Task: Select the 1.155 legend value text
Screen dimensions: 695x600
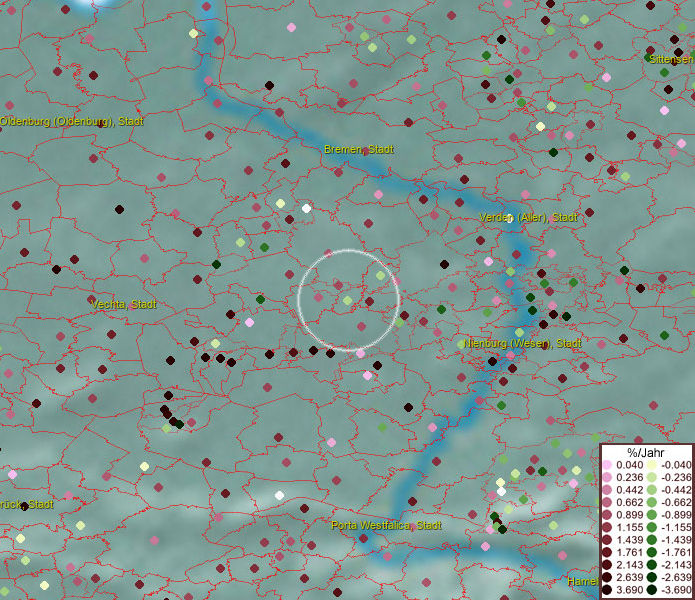Action: (x=629, y=527)
